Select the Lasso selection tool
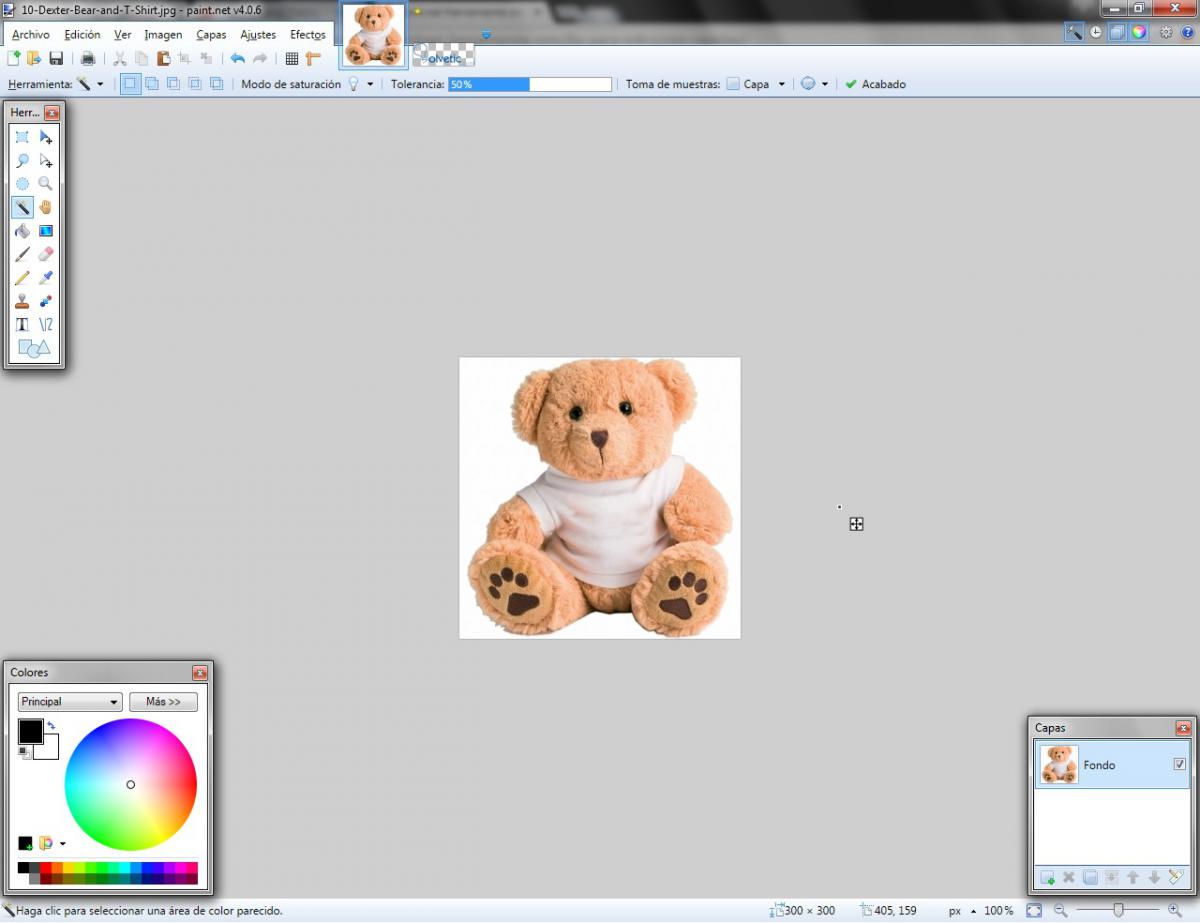Viewport: 1200px width, 923px height. click(22, 161)
